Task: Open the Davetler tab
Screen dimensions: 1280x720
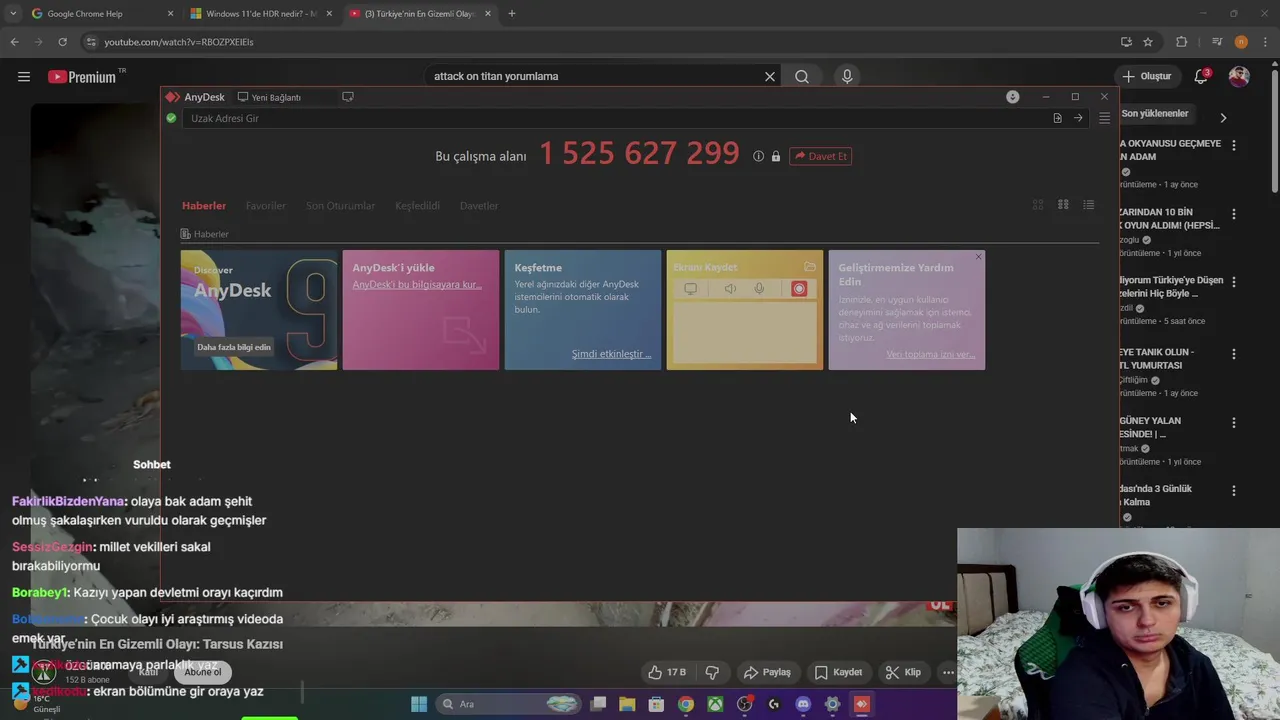Action: click(x=479, y=206)
